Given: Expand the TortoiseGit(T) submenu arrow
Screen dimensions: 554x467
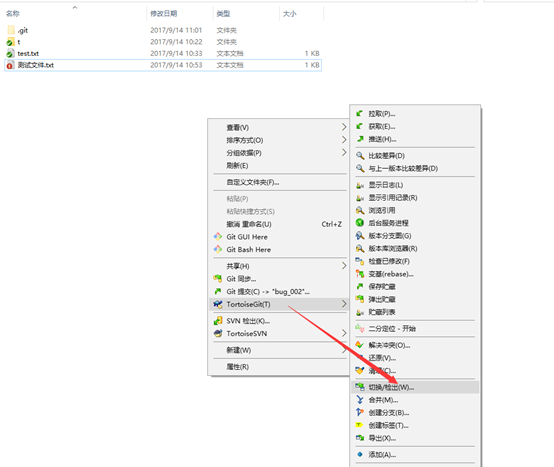Looking at the screenshot, I should [344, 304].
